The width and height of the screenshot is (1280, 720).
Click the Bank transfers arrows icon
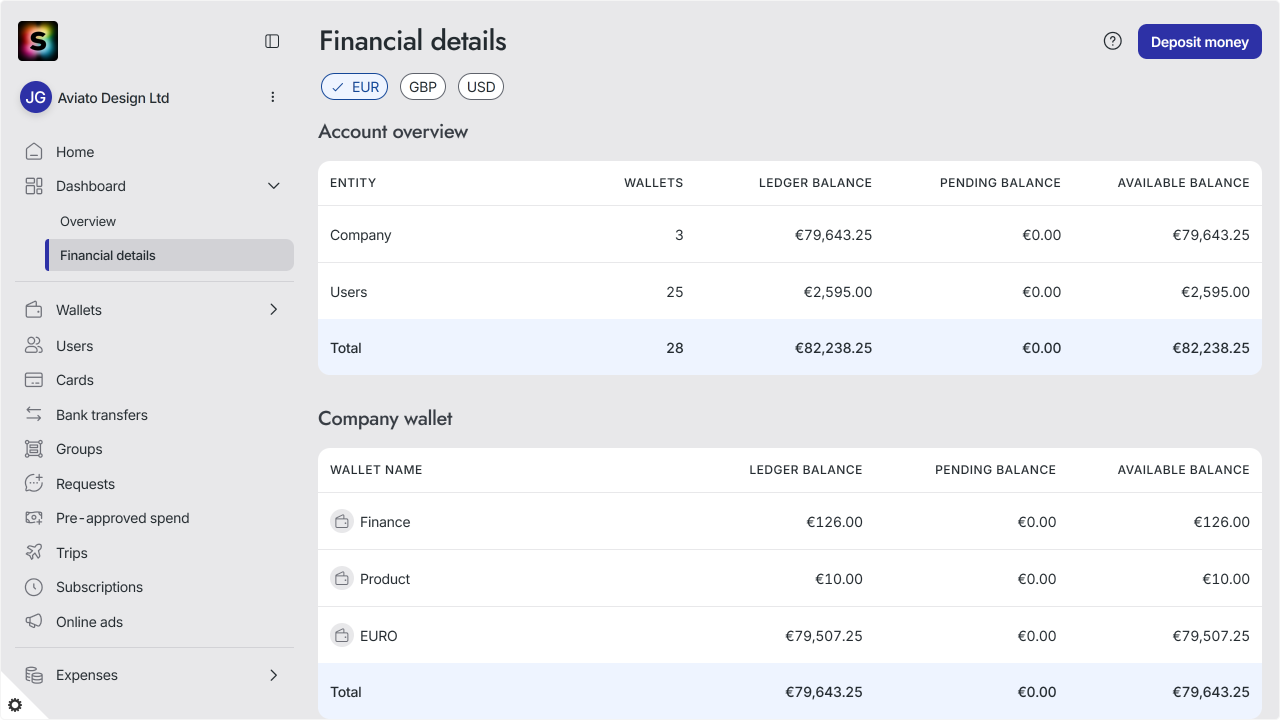[x=34, y=415]
